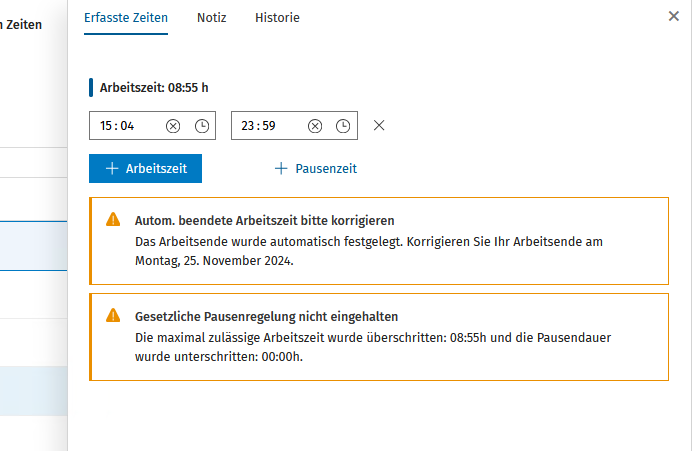Select the 'Arbeitszeit: 08:55 h' heading

click(154, 88)
